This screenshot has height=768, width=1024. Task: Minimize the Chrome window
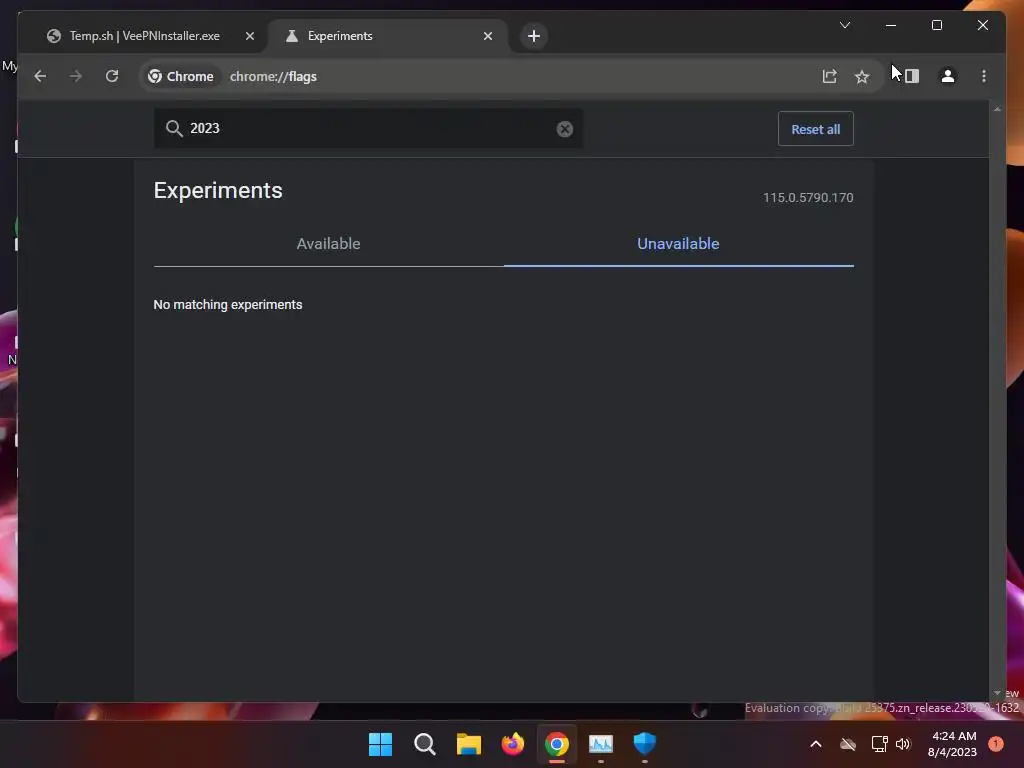(x=891, y=25)
